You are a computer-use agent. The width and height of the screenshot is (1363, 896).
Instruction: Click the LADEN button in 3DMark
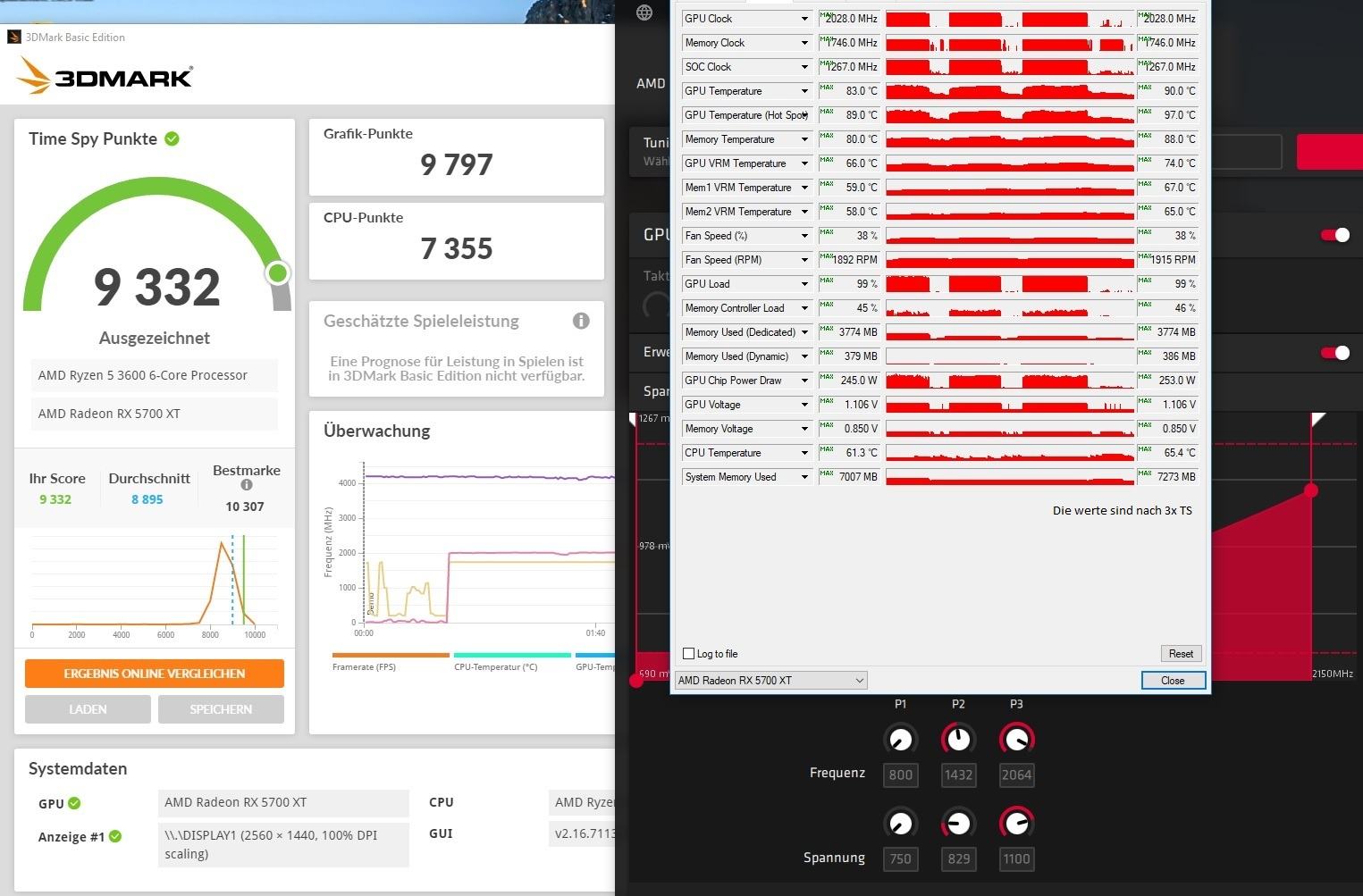click(x=88, y=709)
